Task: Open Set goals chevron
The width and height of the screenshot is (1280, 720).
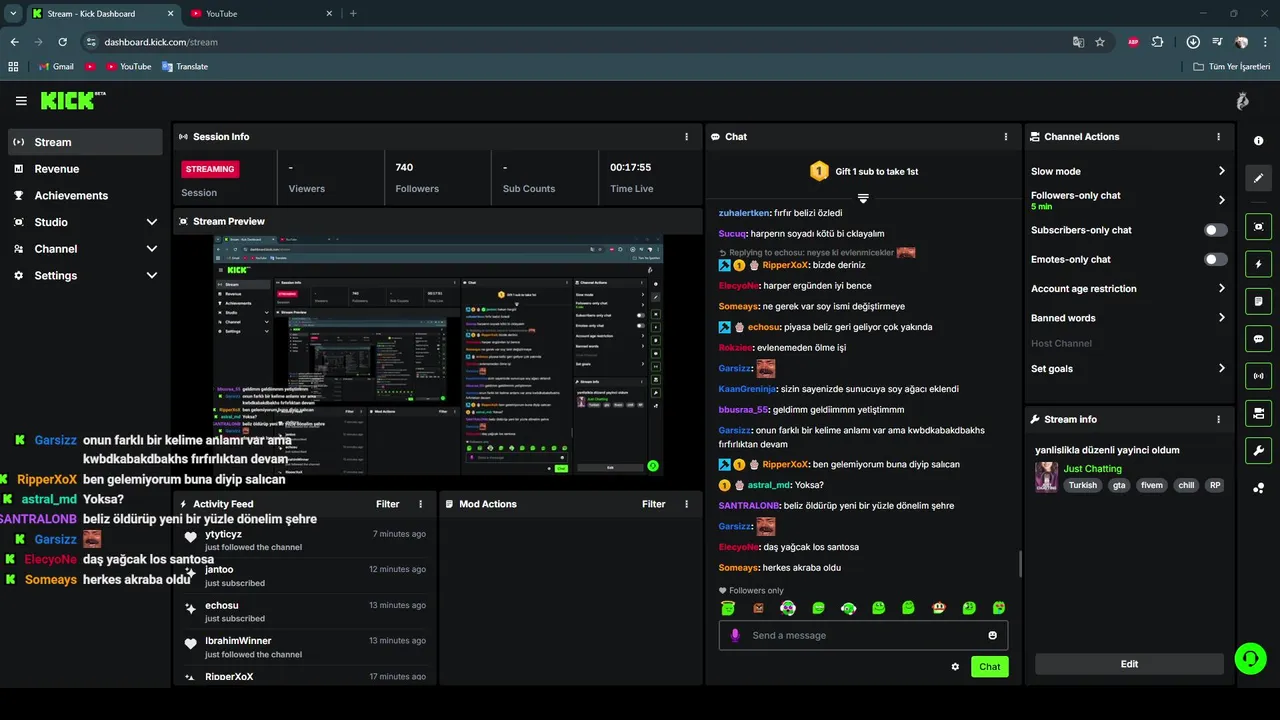Action: [x=1221, y=369]
